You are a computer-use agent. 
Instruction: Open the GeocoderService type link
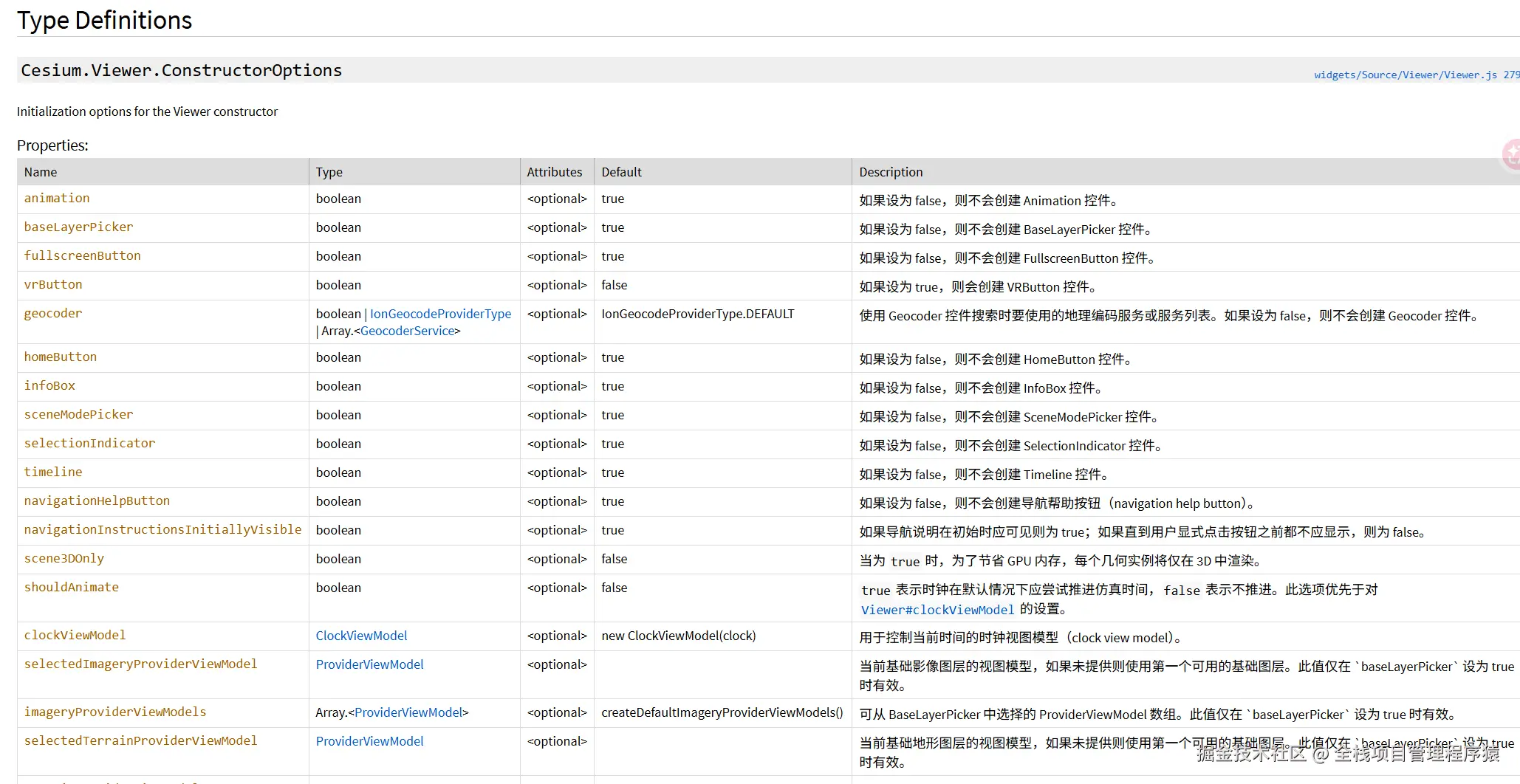[408, 331]
